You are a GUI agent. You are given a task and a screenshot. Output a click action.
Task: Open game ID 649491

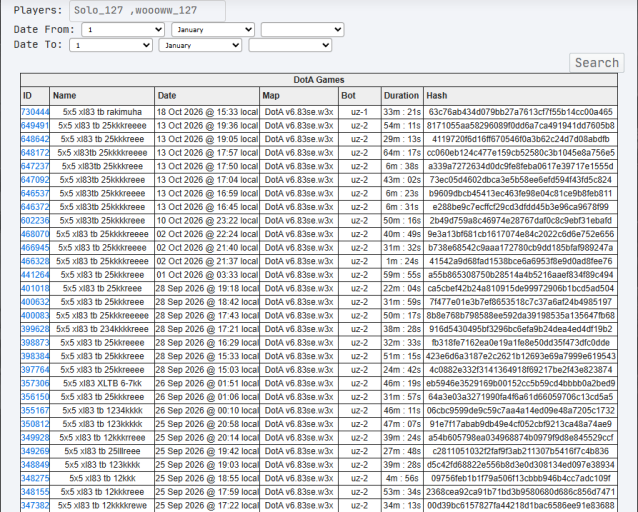point(35,126)
